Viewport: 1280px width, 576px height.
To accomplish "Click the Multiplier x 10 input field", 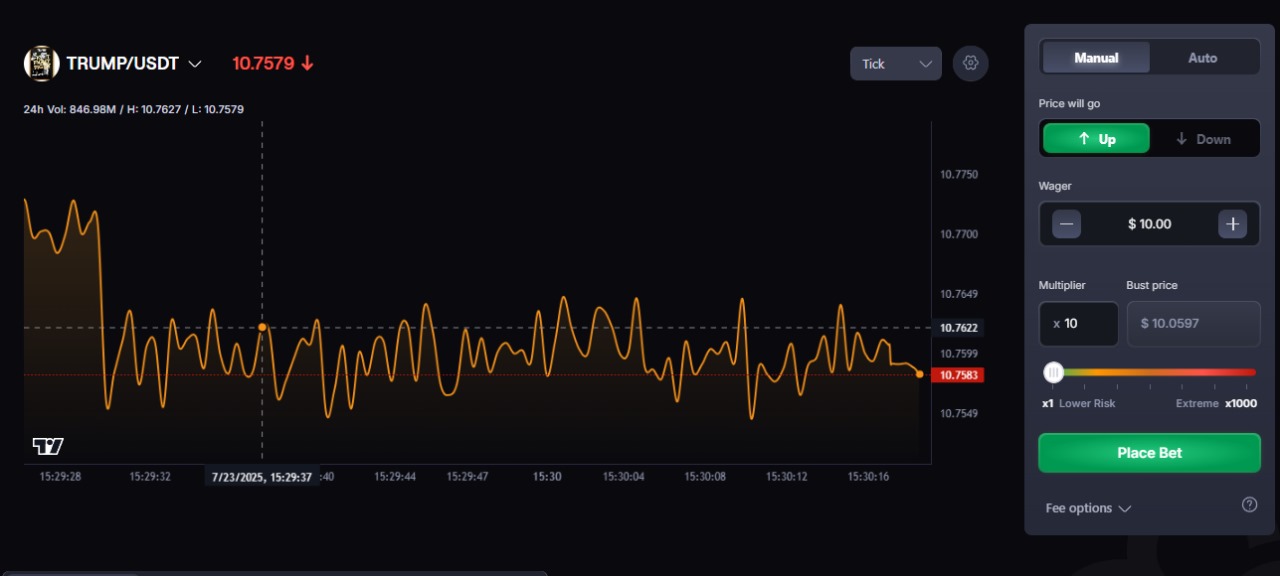I will pos(1078,324).
